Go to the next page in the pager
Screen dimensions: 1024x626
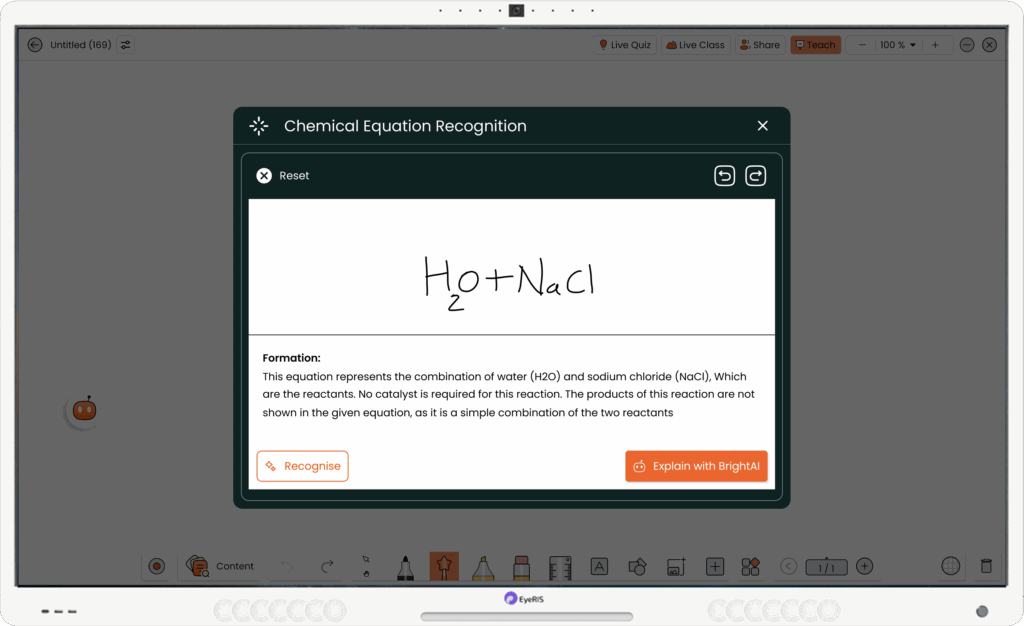(x=865, y=567)
